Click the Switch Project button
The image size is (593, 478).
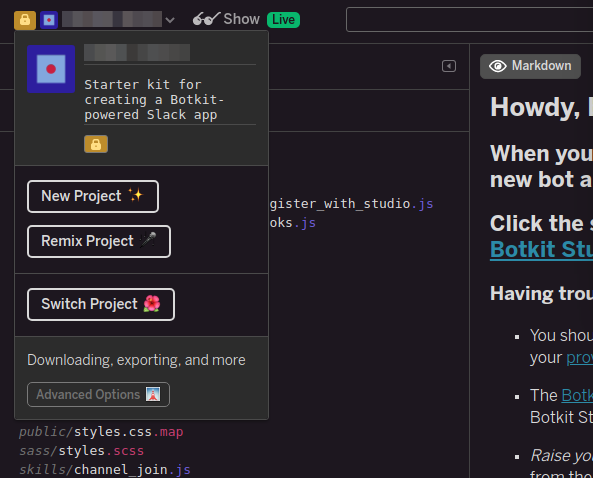tap(101, 304)
